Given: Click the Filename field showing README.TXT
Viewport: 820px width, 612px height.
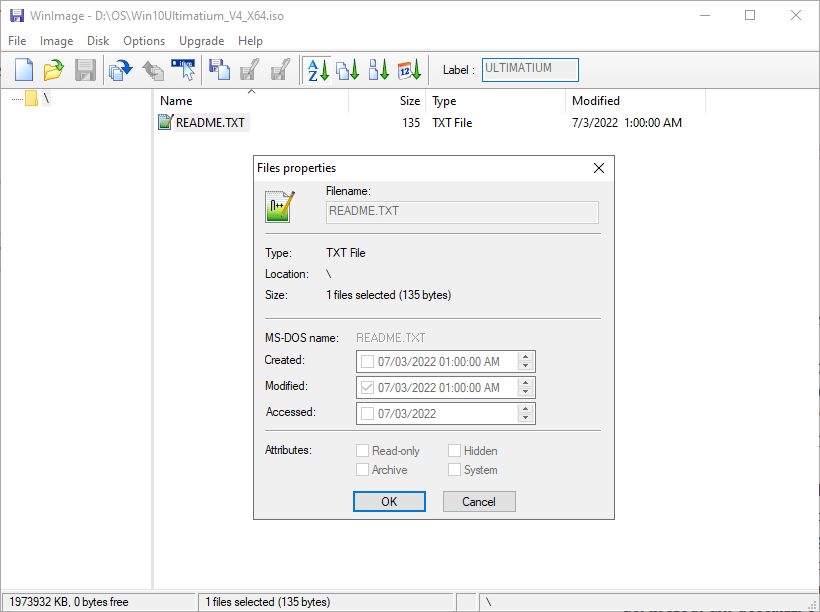Looking at the screenshot, I should (x=462, y=212).
